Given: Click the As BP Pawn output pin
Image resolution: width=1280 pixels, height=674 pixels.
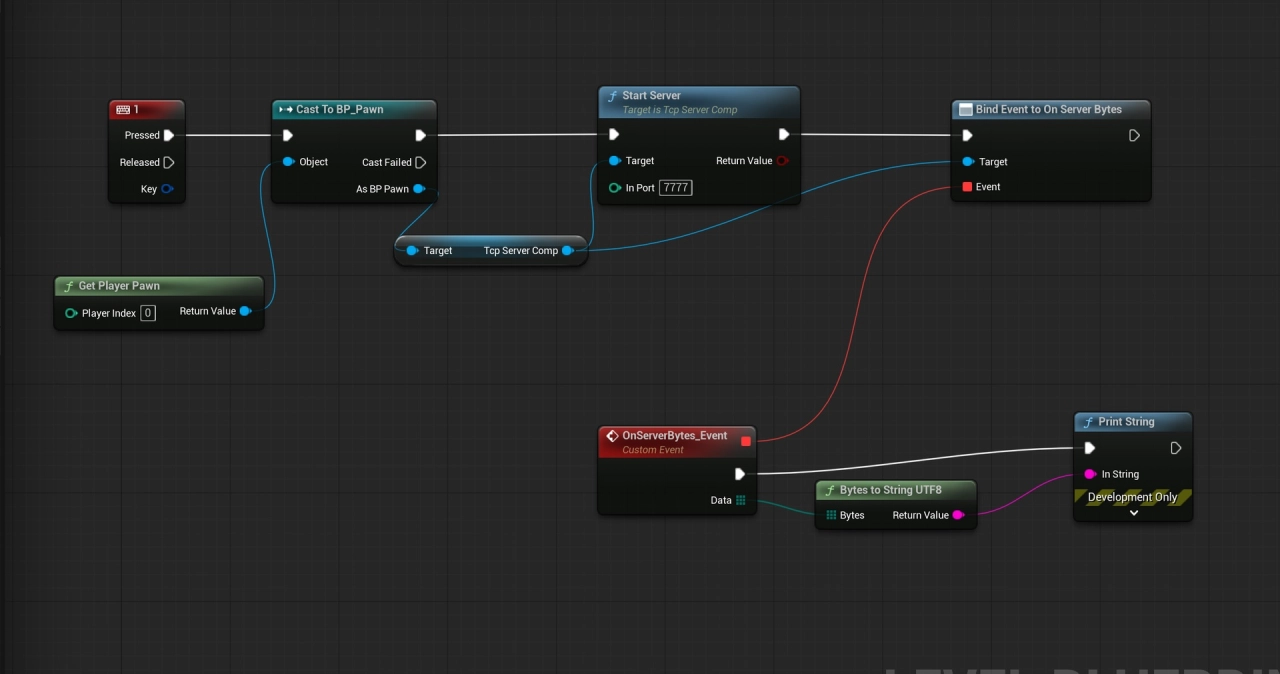Looking at the screenshot, I should coord(419,189).
